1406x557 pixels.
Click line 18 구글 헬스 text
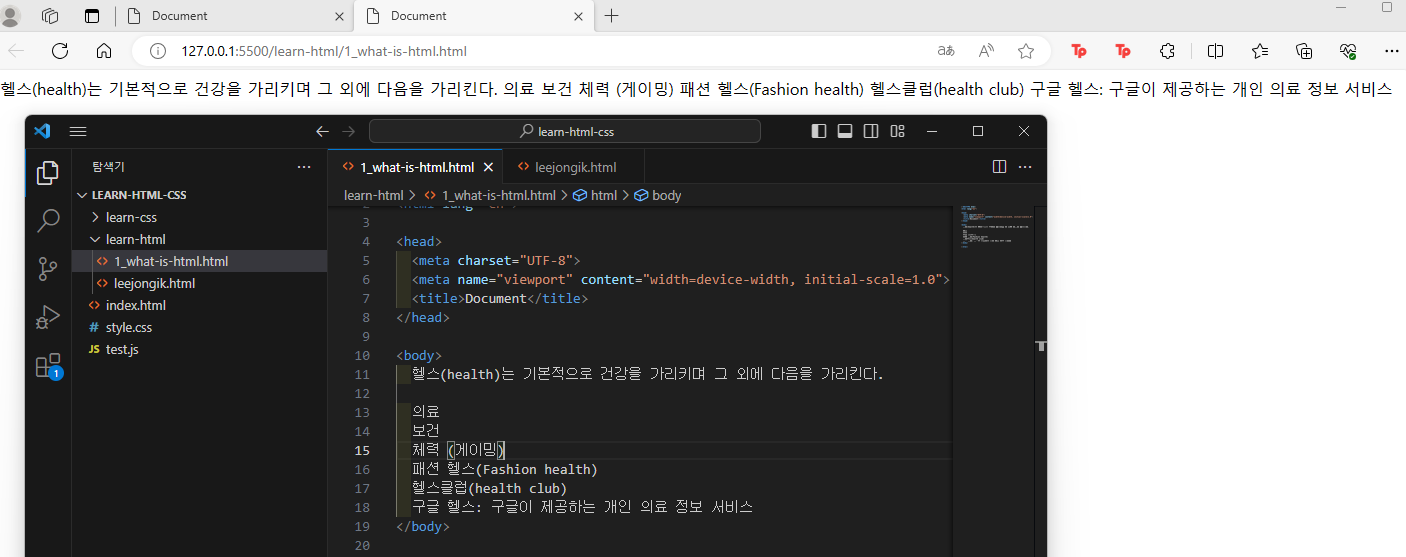pos(582,507)
